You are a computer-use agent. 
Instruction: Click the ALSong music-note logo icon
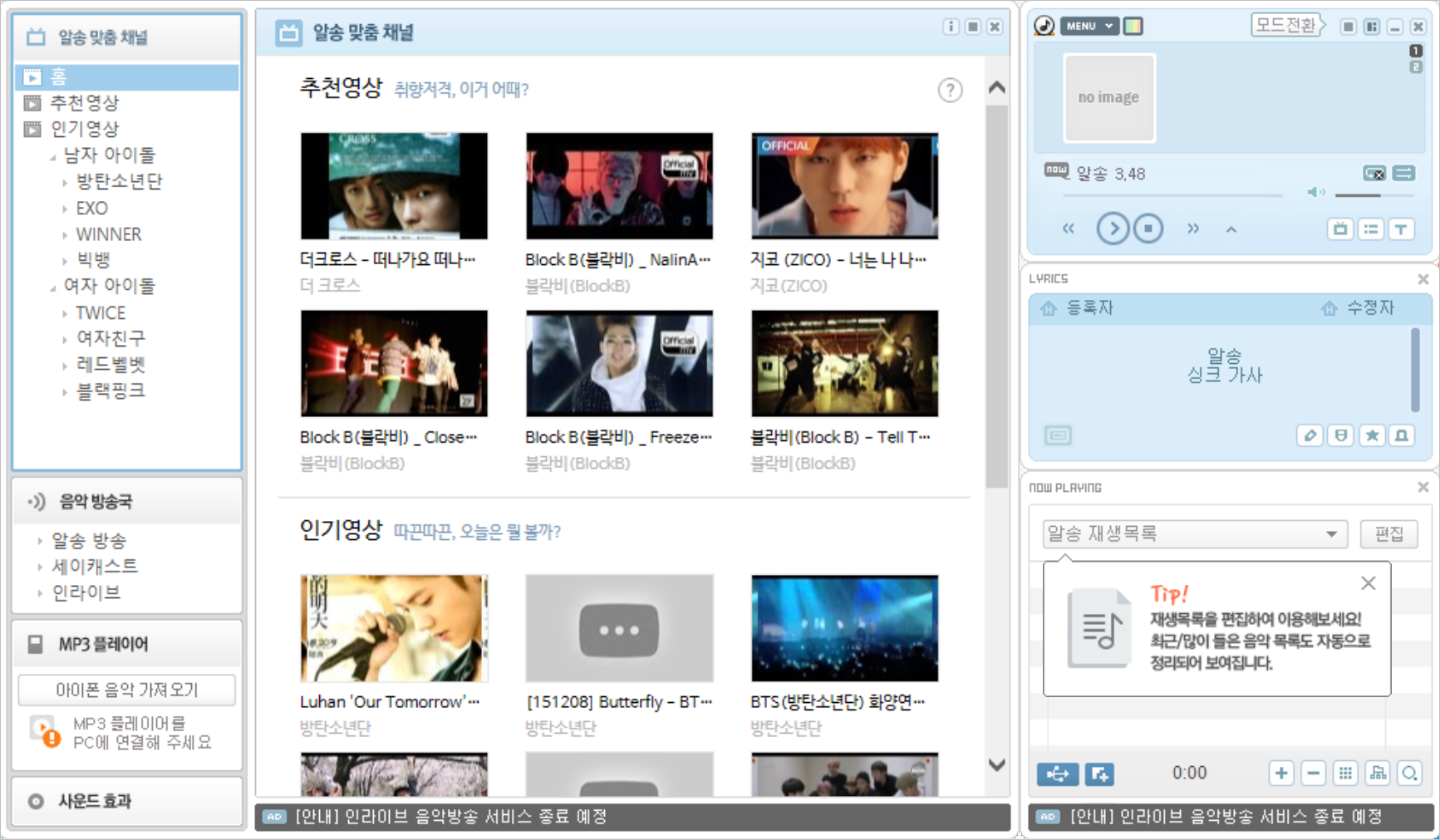coord(1044,27)
